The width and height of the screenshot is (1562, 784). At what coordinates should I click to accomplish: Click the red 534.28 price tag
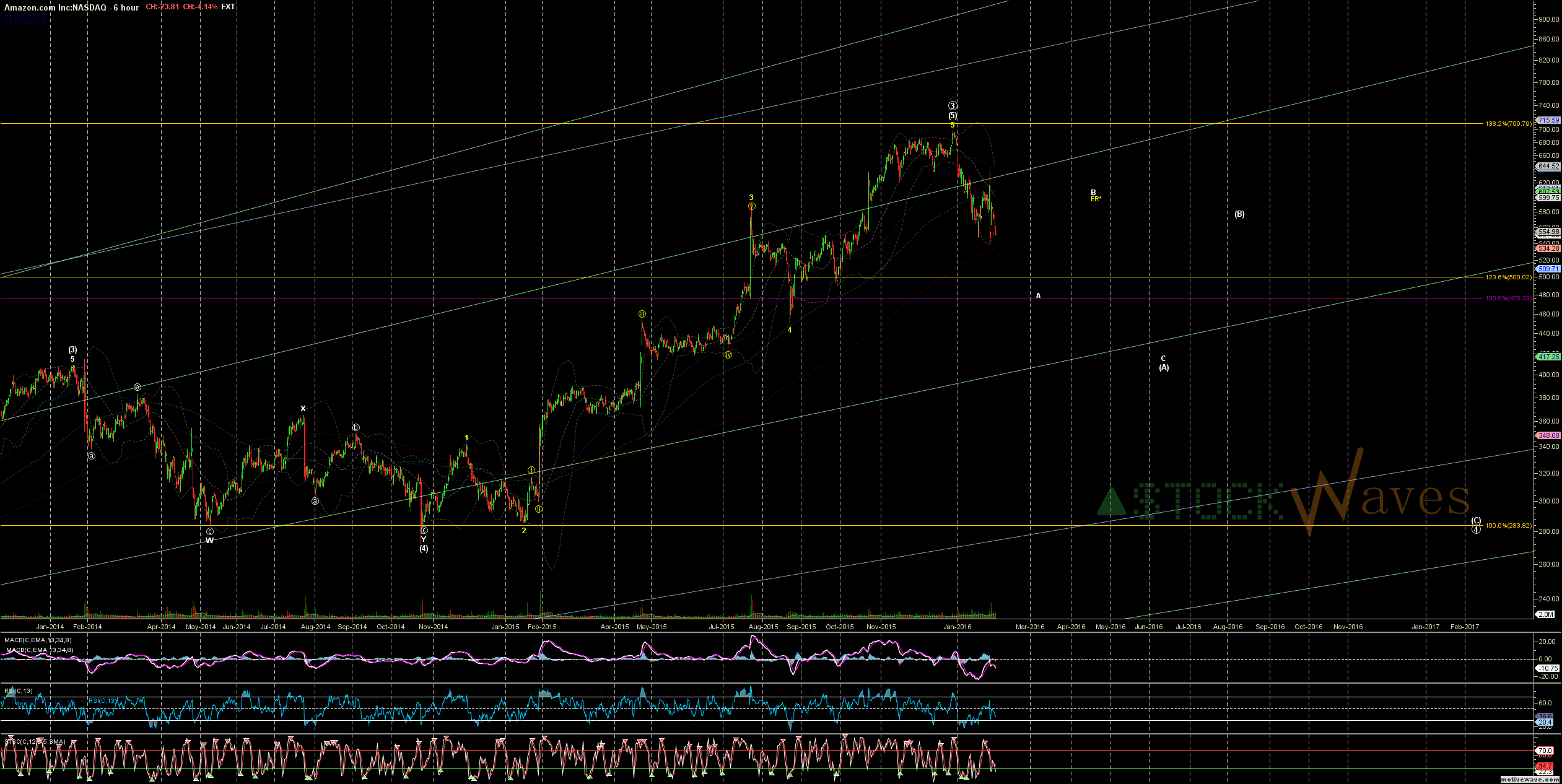point(1548,248)
